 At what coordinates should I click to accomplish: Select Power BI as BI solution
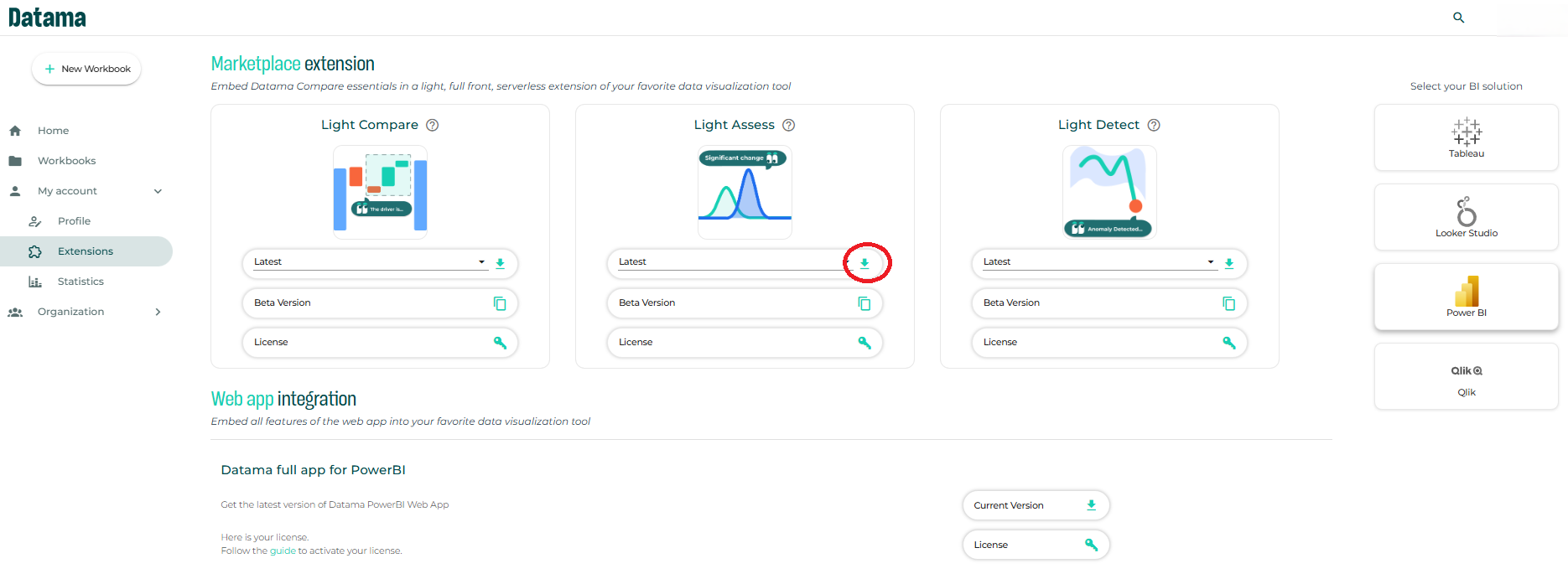(1466, 297)
